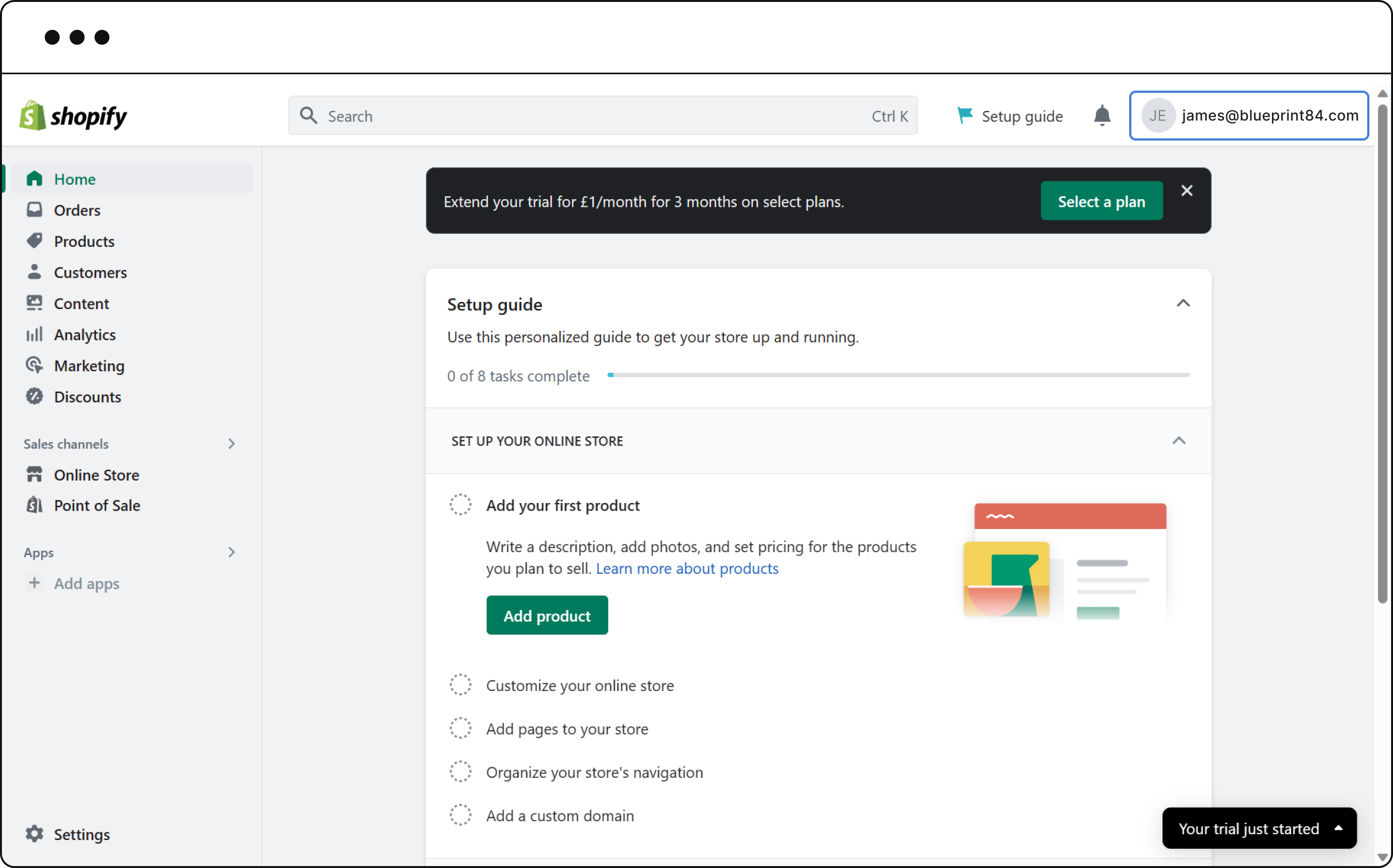
Task: Click the Content media icon
Action: 34,302
